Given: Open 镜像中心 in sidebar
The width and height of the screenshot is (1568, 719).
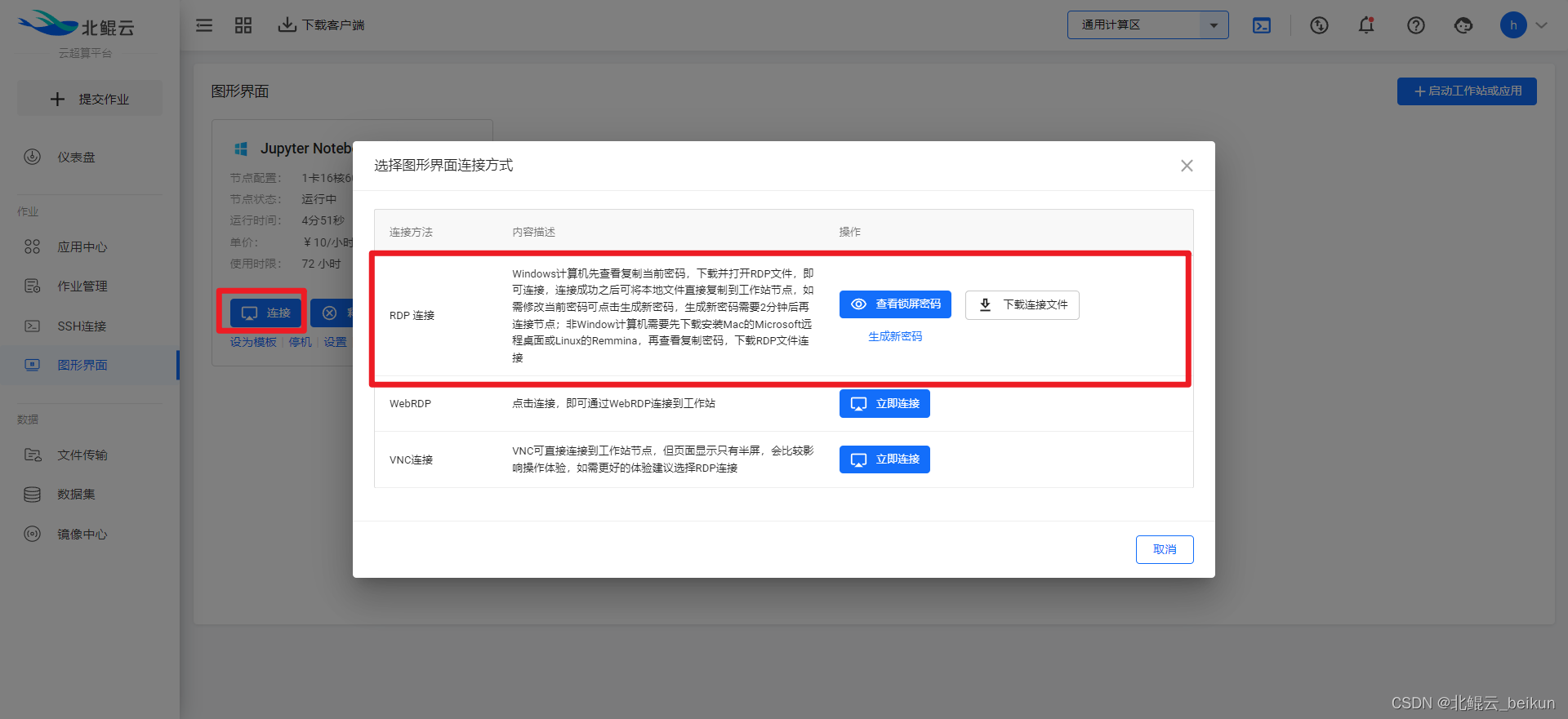Looking at the screenshot, I should point(90,534).
